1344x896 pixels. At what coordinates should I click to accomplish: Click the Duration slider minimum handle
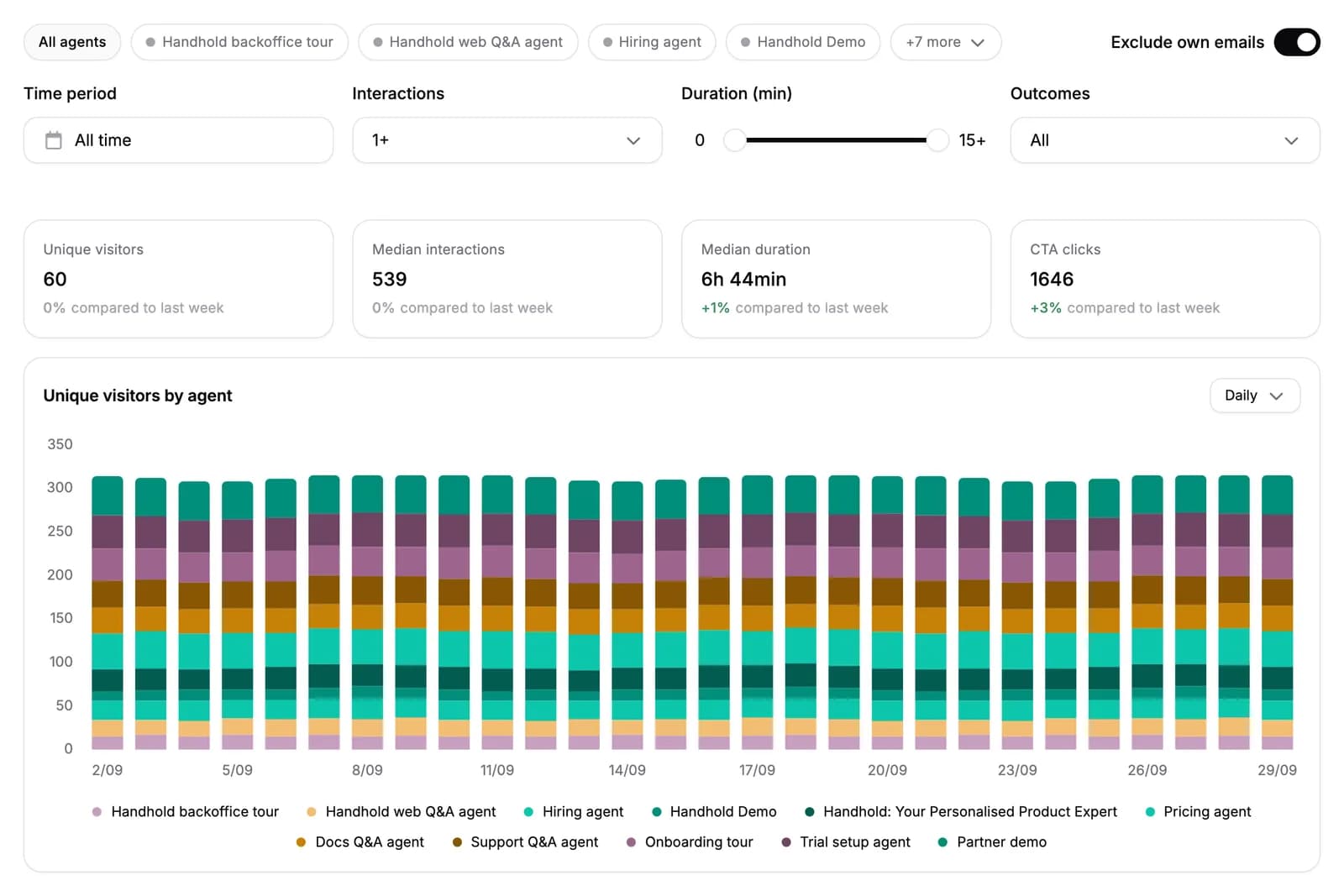[735, 140]
